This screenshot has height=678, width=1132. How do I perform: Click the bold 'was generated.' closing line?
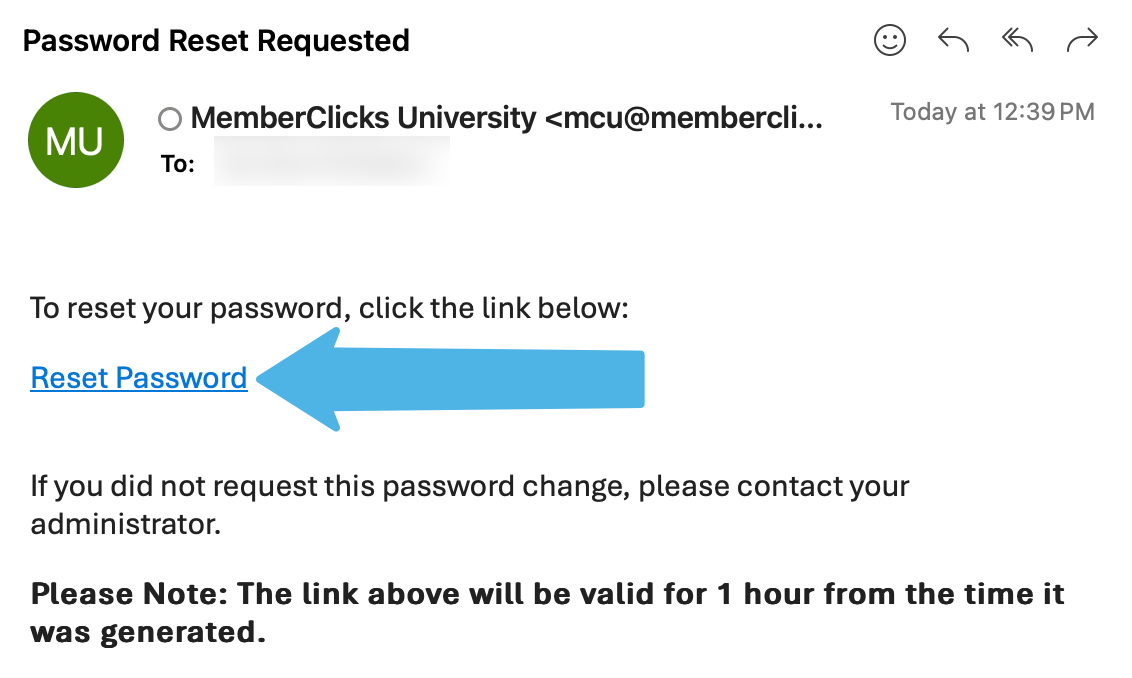tap(148, 633)
